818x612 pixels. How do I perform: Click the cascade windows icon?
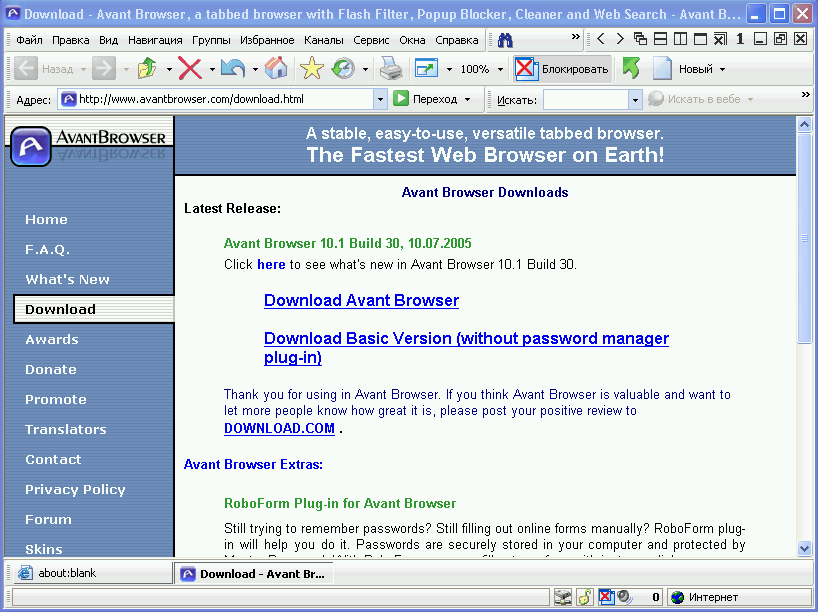(640, 39)
